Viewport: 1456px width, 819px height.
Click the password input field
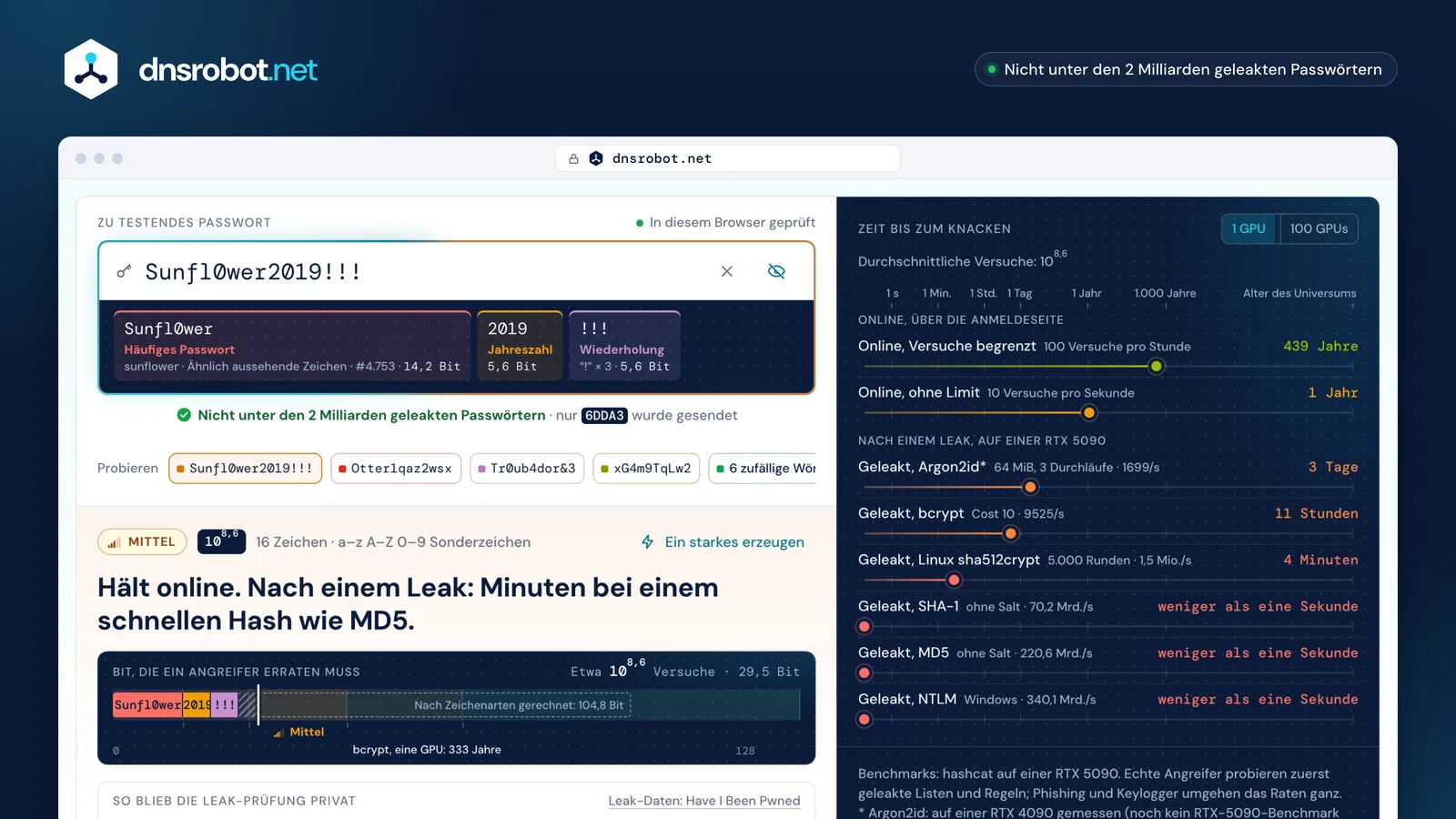456,271
